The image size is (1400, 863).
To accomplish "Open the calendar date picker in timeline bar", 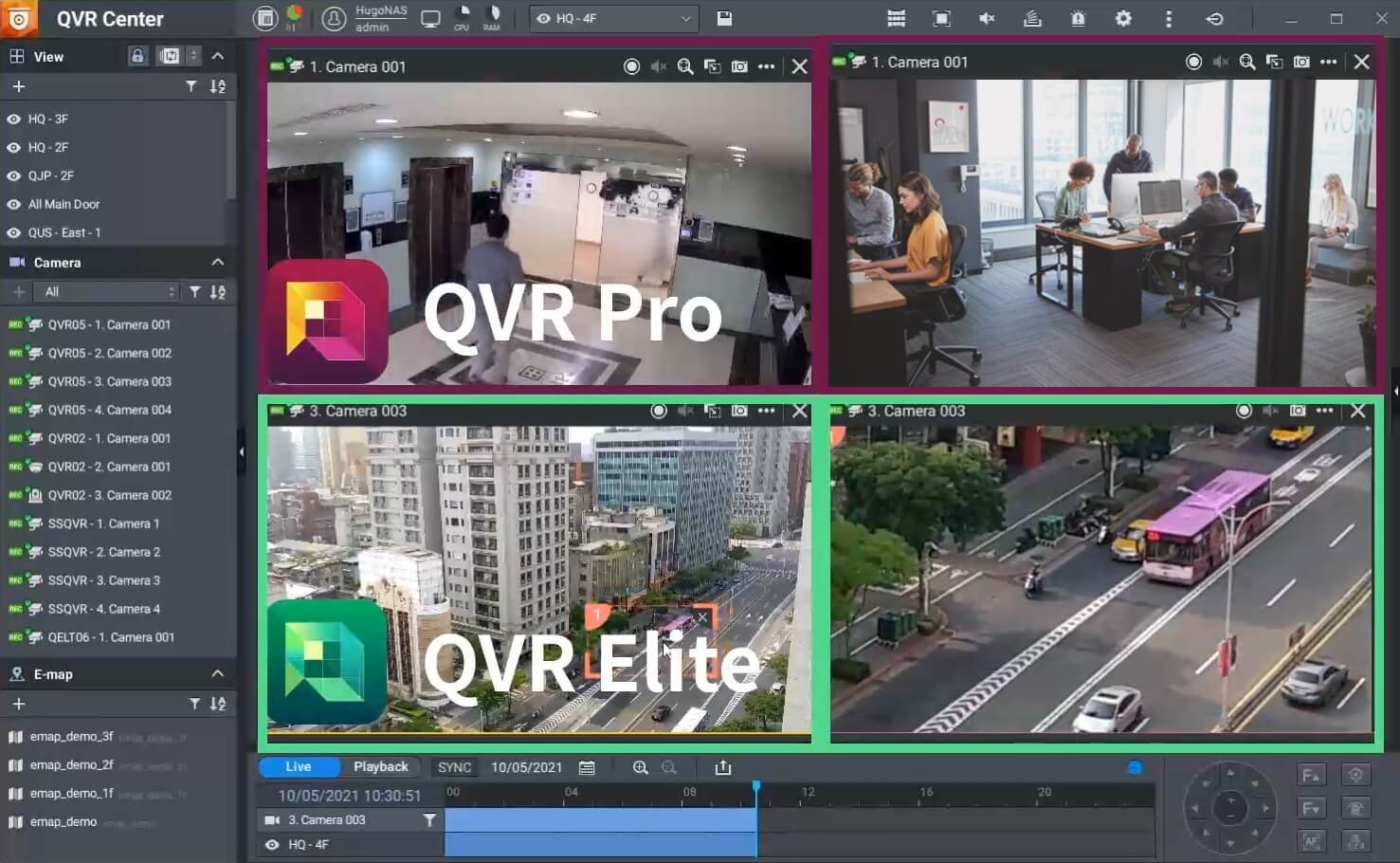I will pyautogui.click(x=587, y=767).
